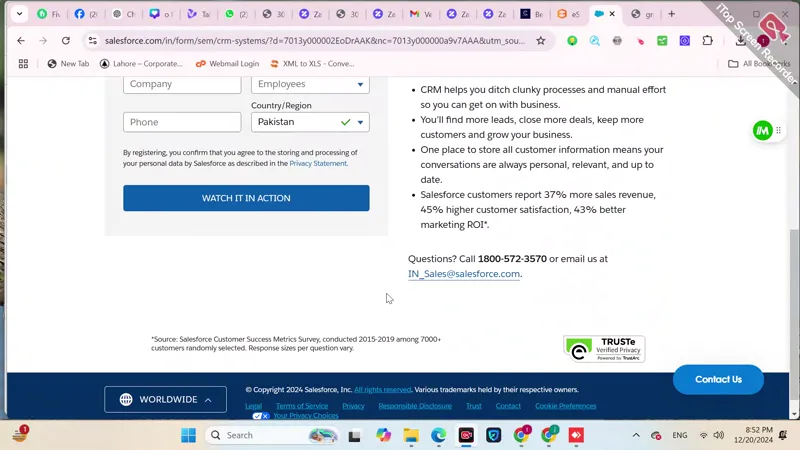
Task: Open the browser extensions puzzle icon
Action: (x=708, y=40)
